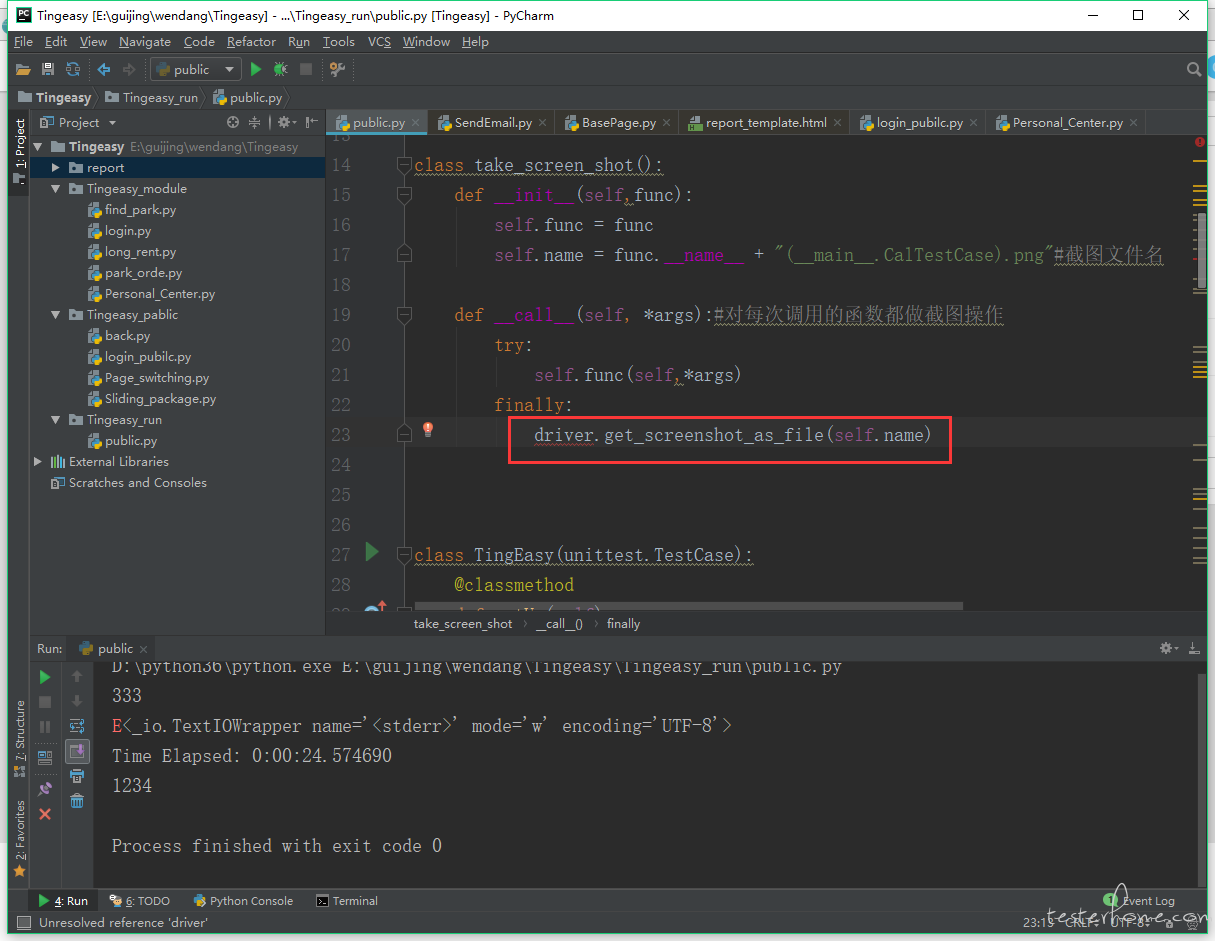
Task: Collapse the Tingeasy root project folder
Action: (38, 147)
